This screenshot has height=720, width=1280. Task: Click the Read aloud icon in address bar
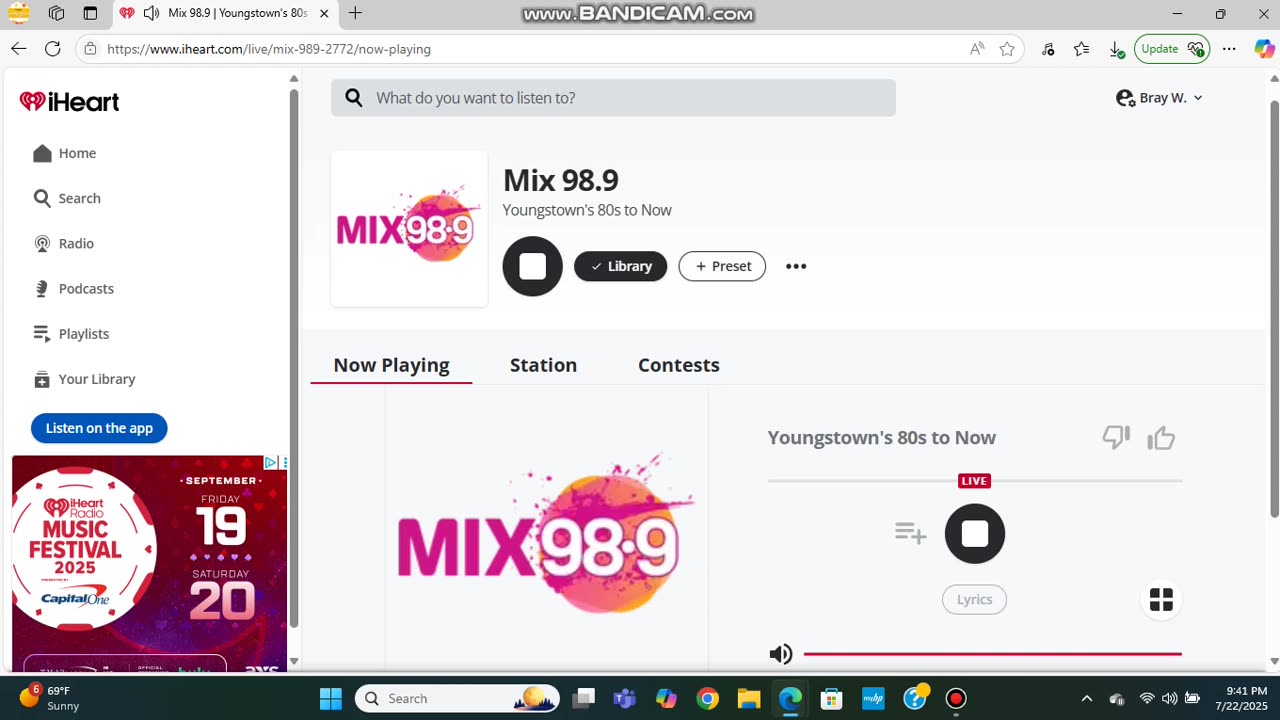[x=977, y=49]
